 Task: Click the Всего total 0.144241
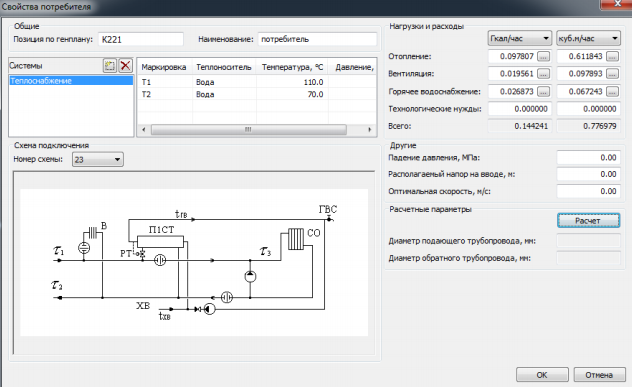pos(520,126)
